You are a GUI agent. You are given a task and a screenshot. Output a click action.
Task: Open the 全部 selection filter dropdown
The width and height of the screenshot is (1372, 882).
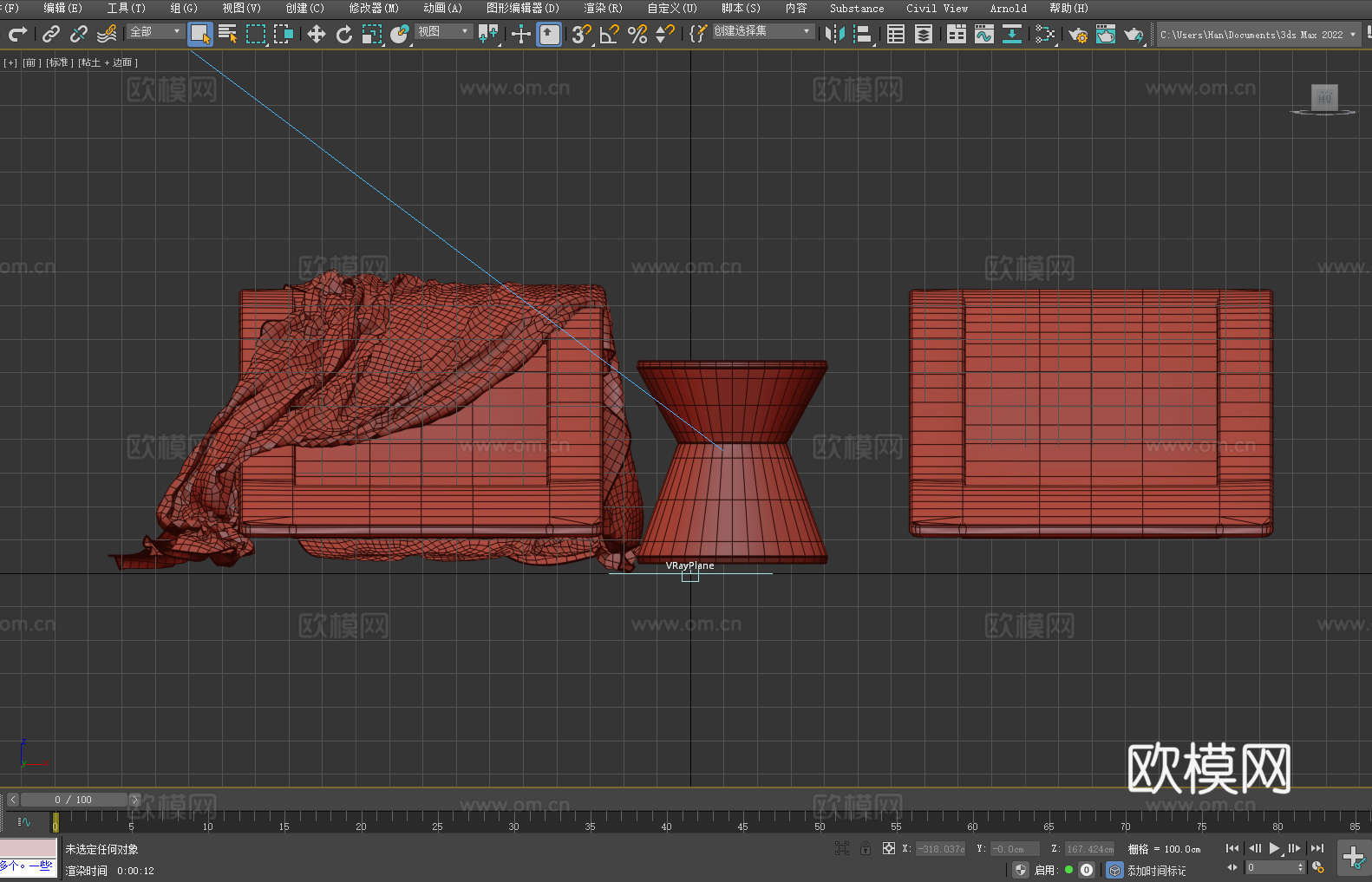point(155,31)
